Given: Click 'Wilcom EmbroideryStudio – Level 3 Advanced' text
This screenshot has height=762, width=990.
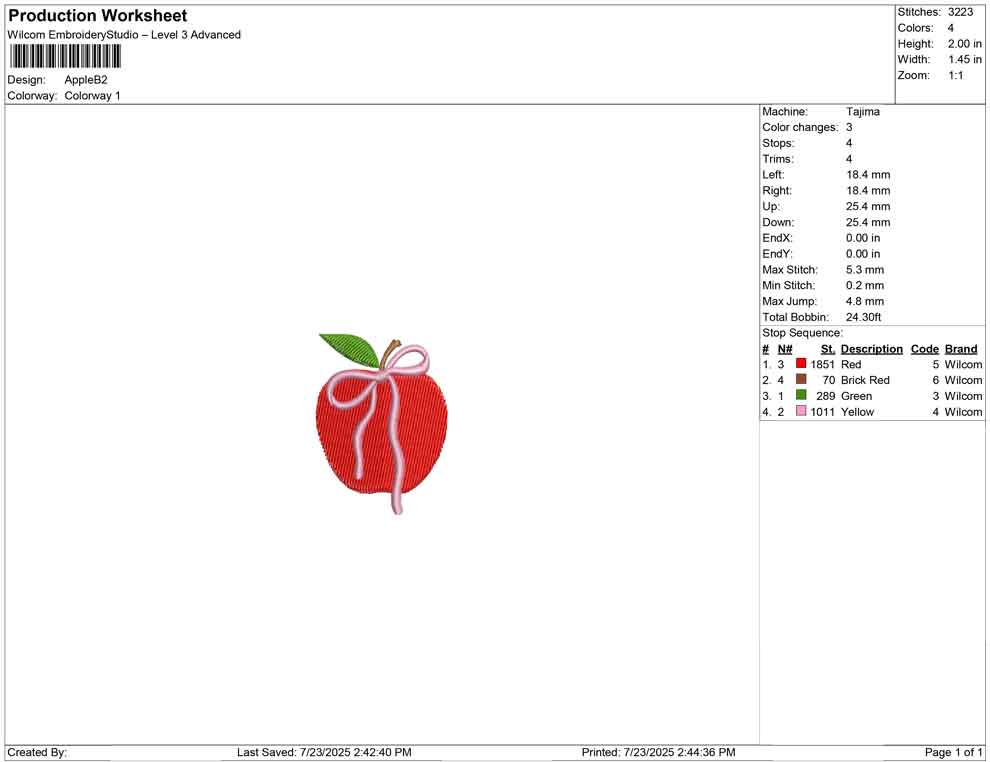Looking at the screenshot, I should [x=124, y=35].
